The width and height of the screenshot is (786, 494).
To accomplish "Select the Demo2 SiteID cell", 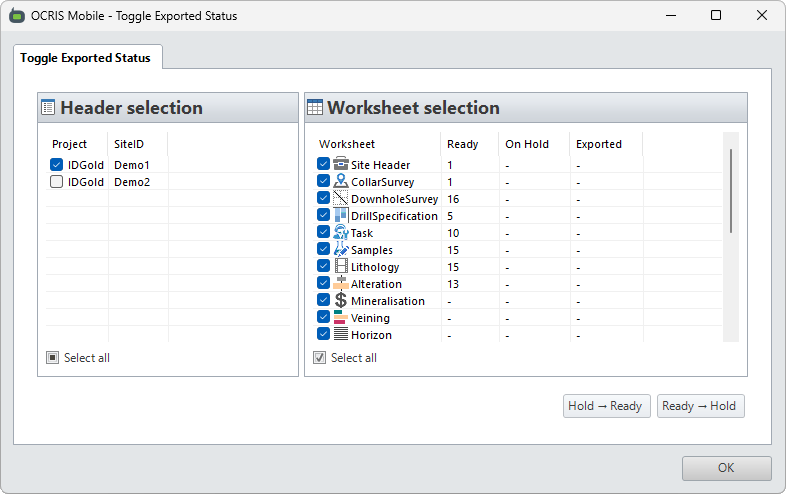I will tap(132, 182).
